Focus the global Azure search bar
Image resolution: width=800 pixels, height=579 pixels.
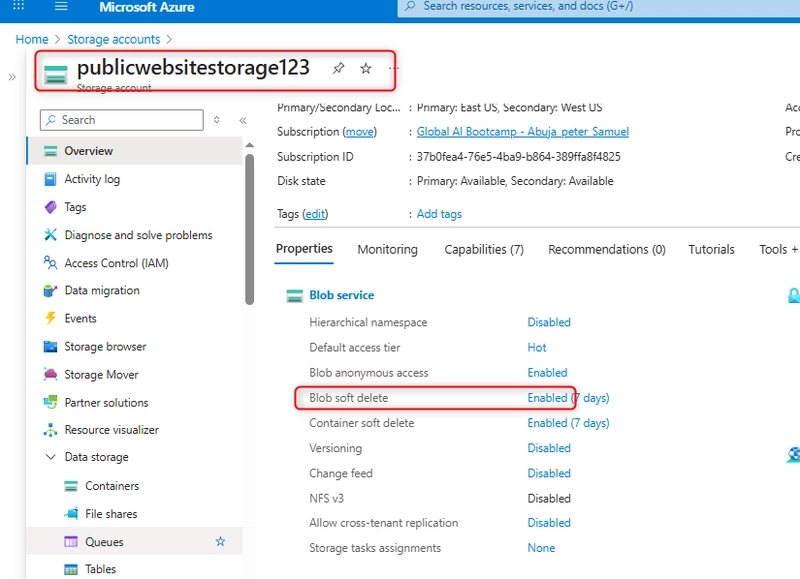(598, 7)
